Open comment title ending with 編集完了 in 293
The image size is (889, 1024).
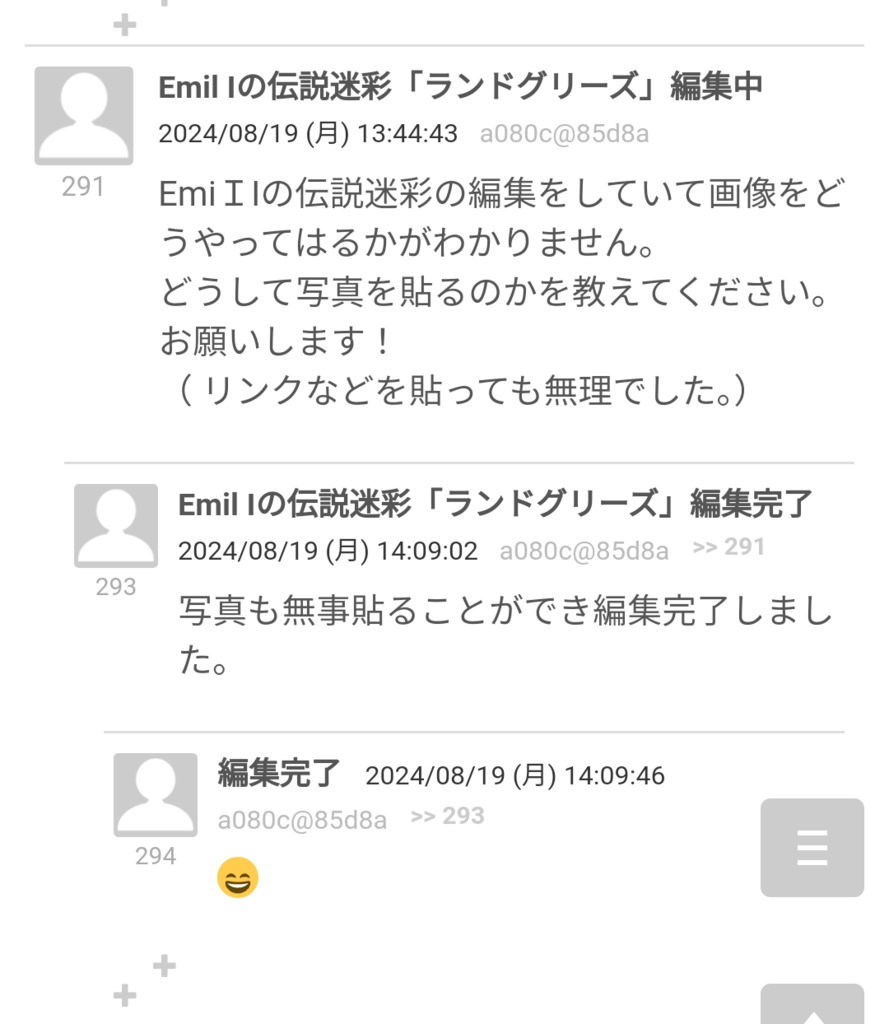(x=494, y=504)
